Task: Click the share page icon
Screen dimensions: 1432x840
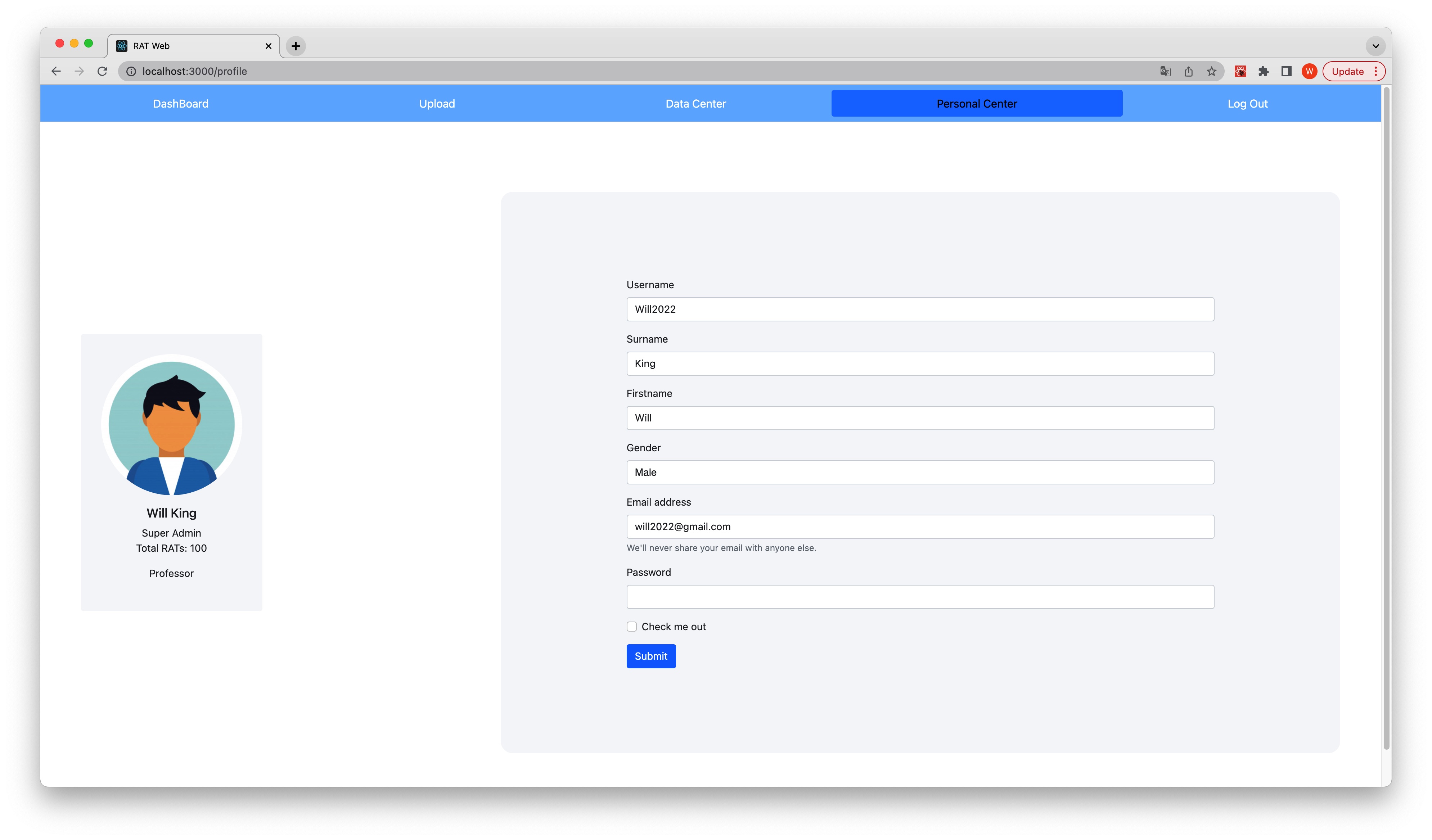Action: 1188,71
